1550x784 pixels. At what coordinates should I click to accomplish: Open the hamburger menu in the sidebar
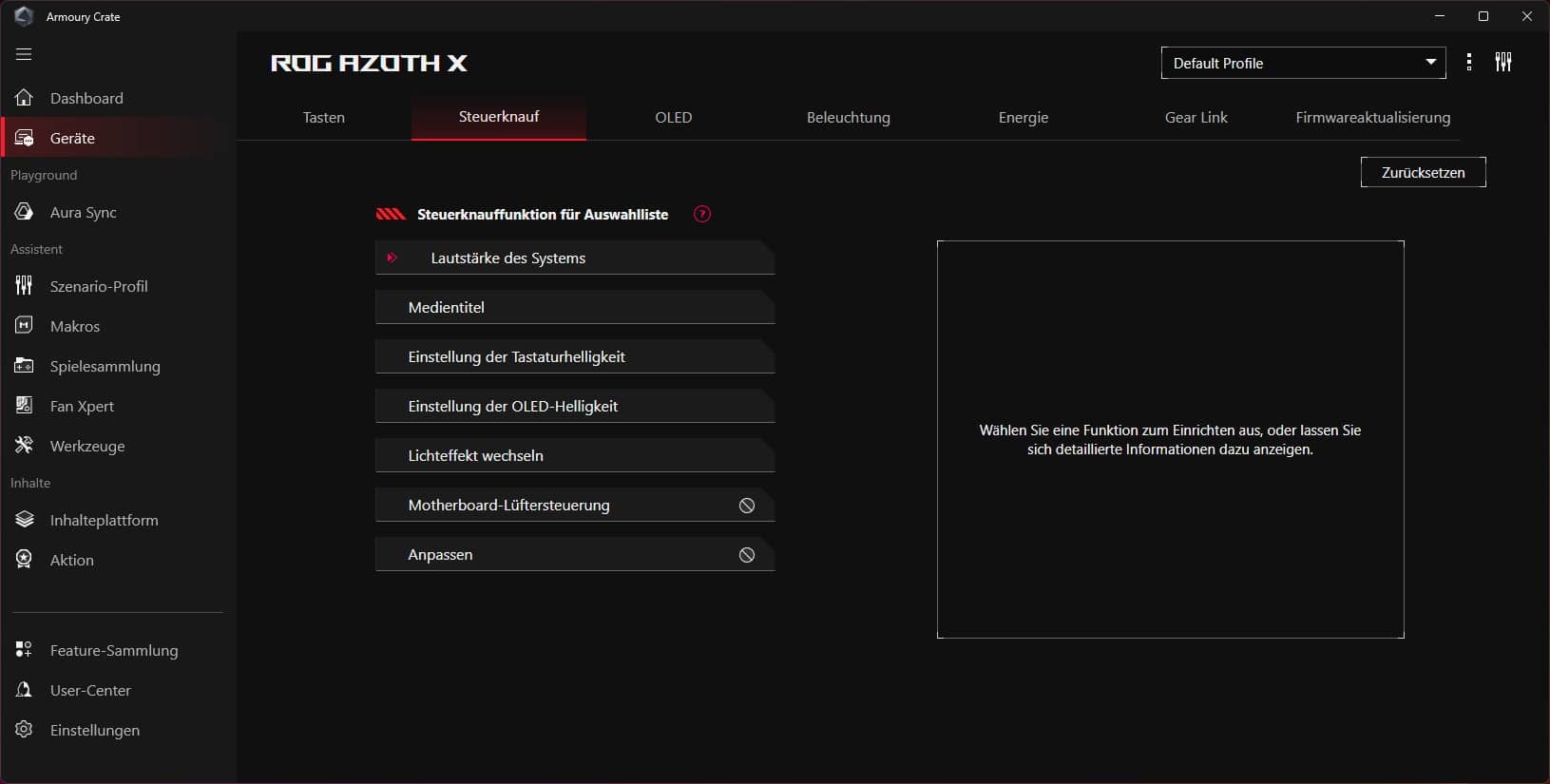pyautogui.click(x=24, y=54)
